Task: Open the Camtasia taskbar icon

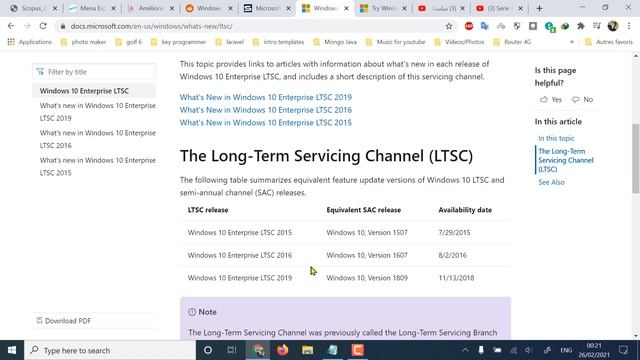Action: [358, 350]
